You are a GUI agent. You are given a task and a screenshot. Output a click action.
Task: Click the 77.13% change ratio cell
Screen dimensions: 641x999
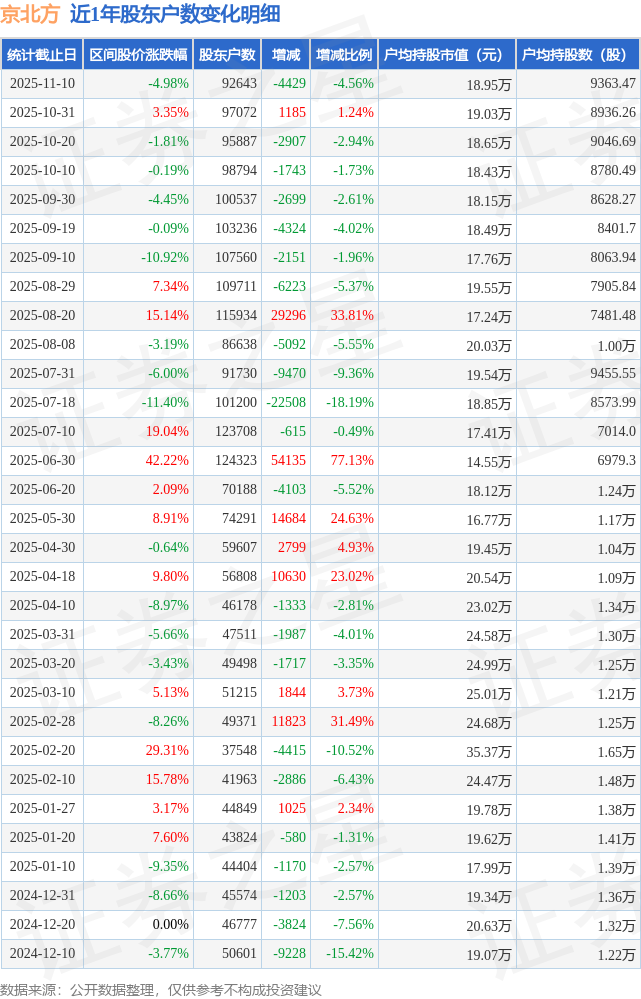[x=353, y=461]
